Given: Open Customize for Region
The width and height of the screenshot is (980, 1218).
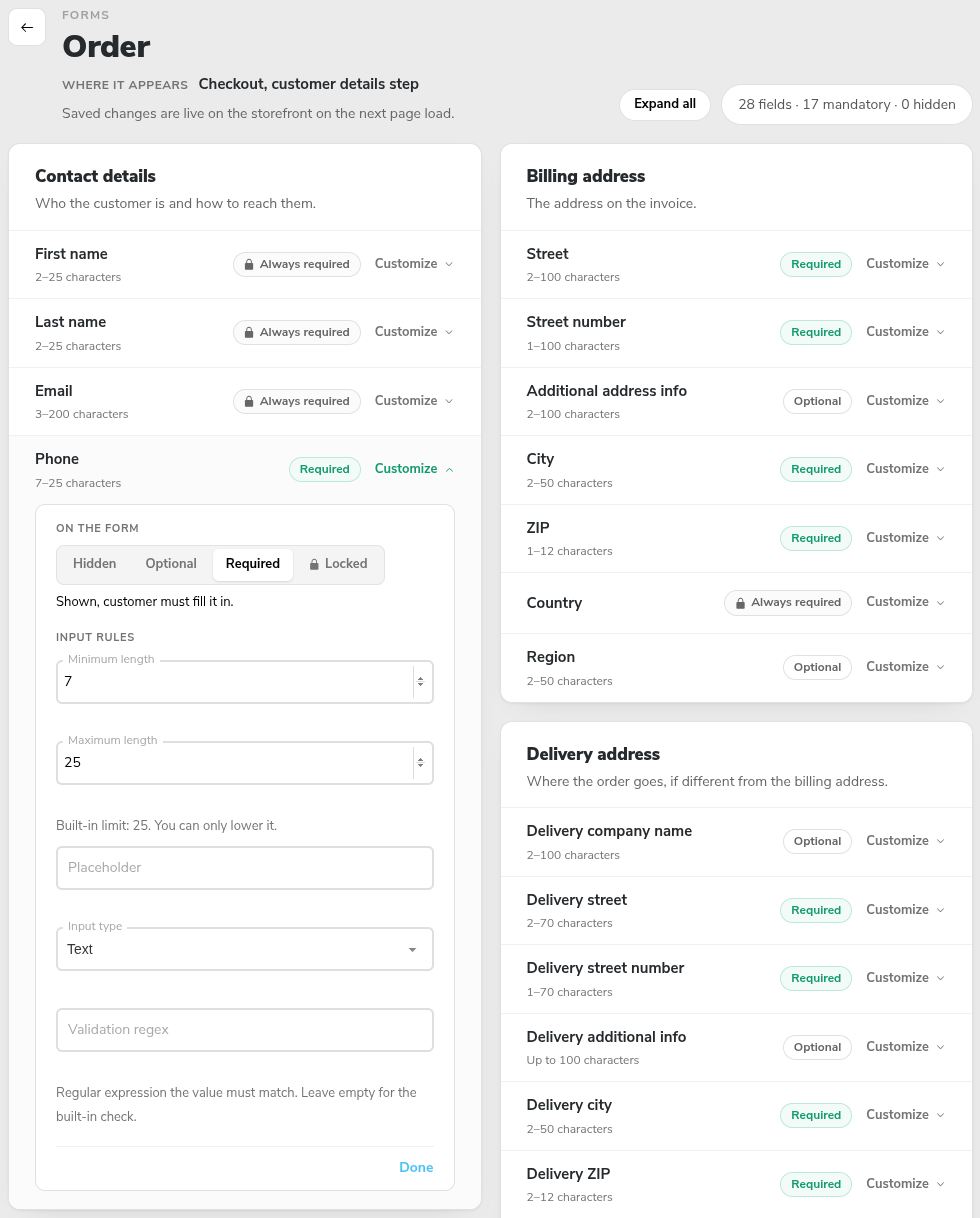Looking at the screenshot, I should tap(905, 667).
